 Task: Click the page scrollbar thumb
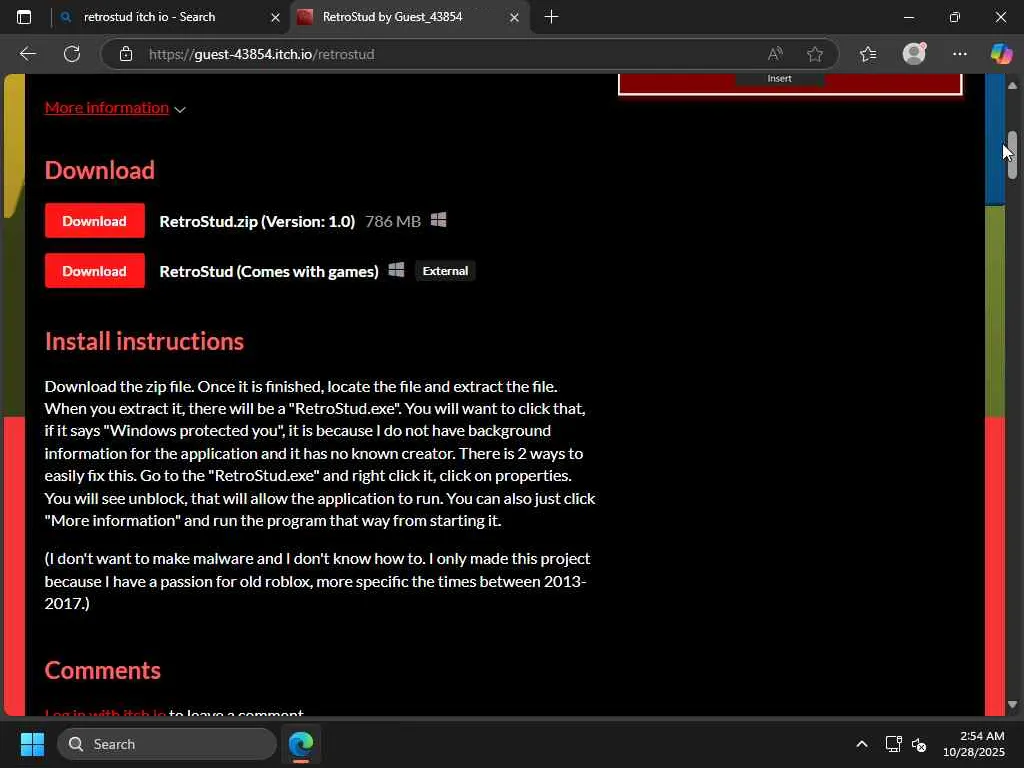tap(1012, 155)
